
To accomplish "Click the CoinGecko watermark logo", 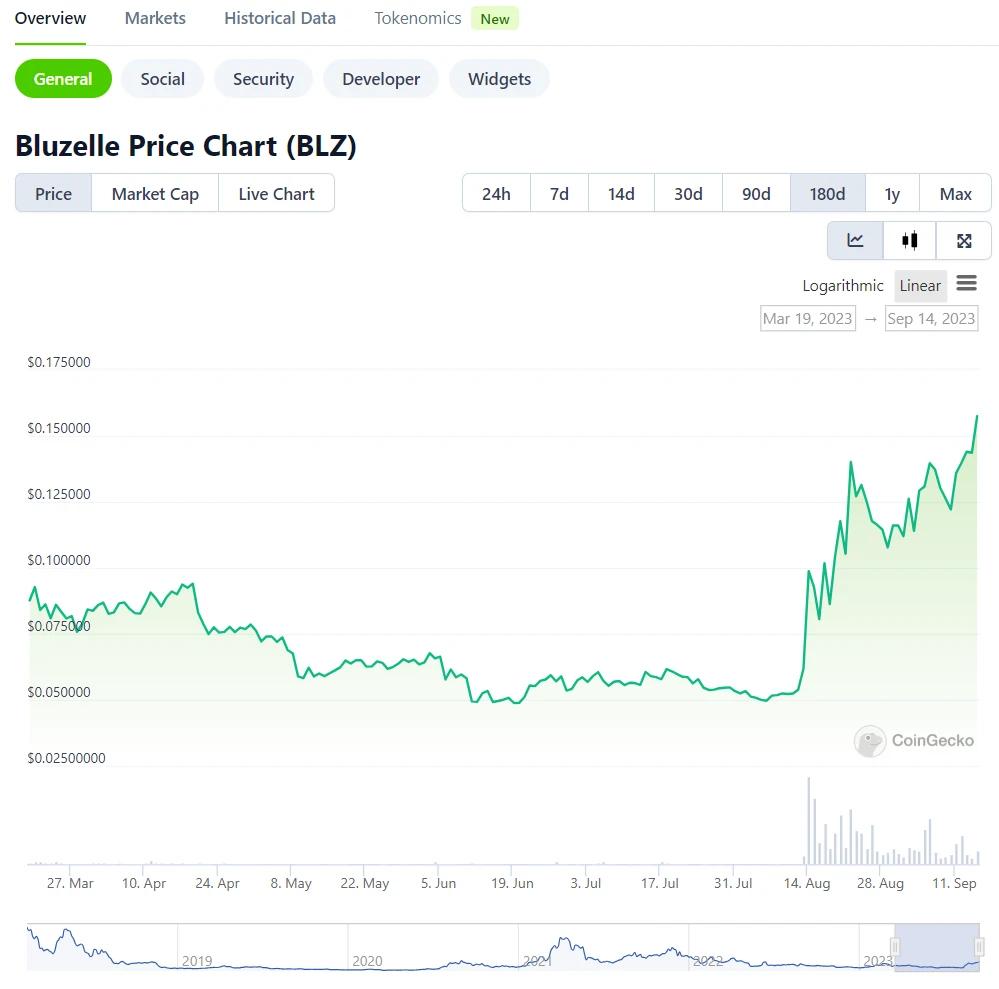I will [913, 741].
